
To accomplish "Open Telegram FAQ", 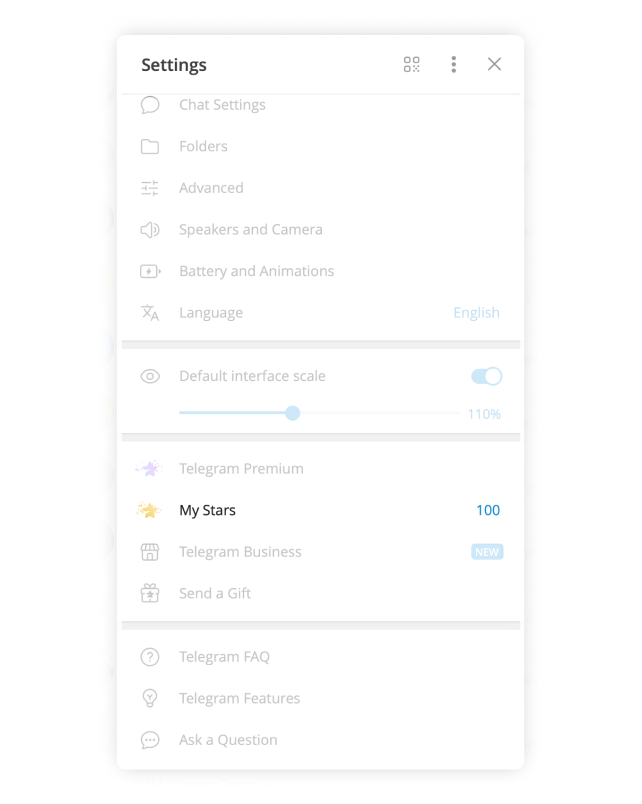I will coord(320,657).
